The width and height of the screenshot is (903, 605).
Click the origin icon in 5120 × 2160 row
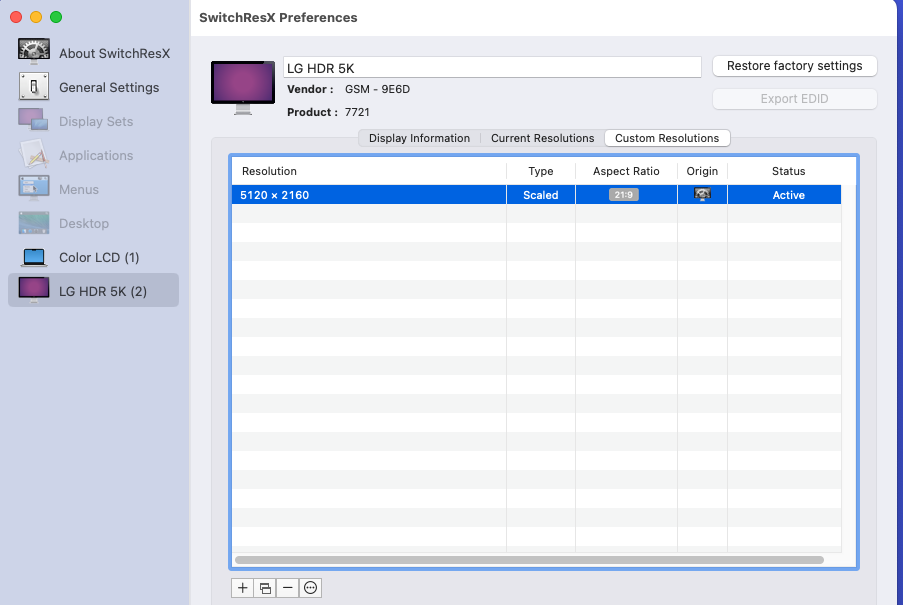[702, 195]
